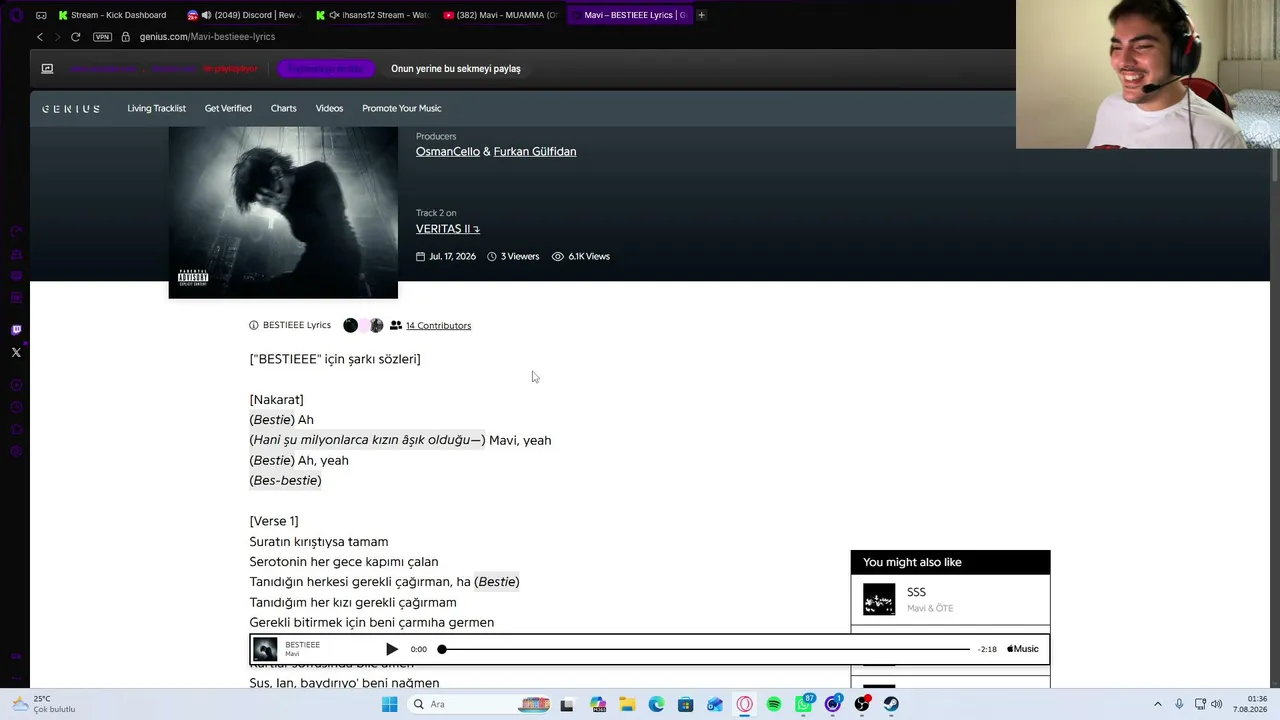Select the Mavi – BESTIEEE Lyrics tab
The image size is (1280, 720).
(x=629, y=15)
